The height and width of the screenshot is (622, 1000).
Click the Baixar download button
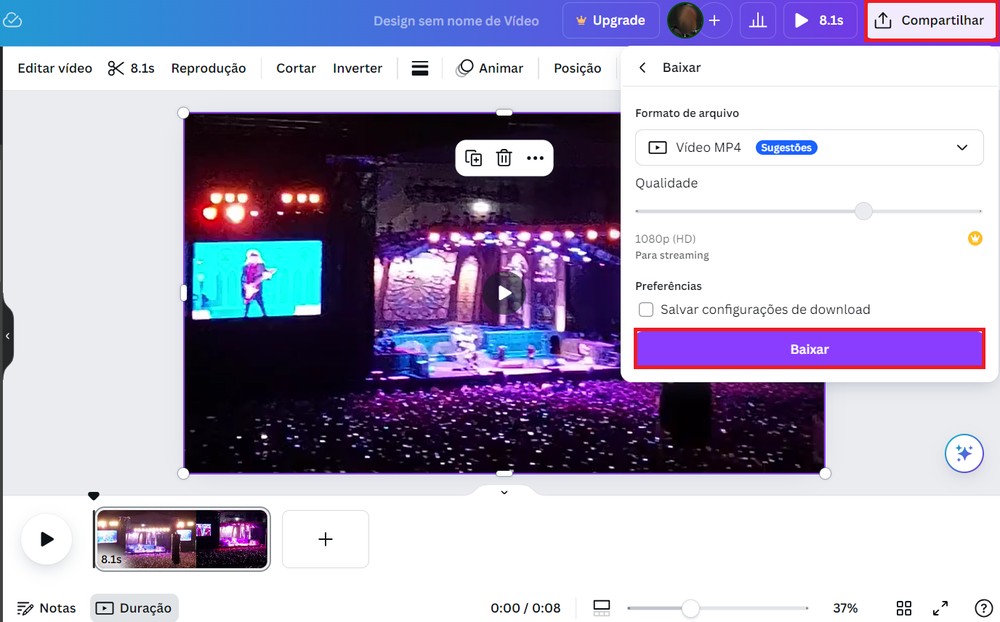tap(809, 348)
